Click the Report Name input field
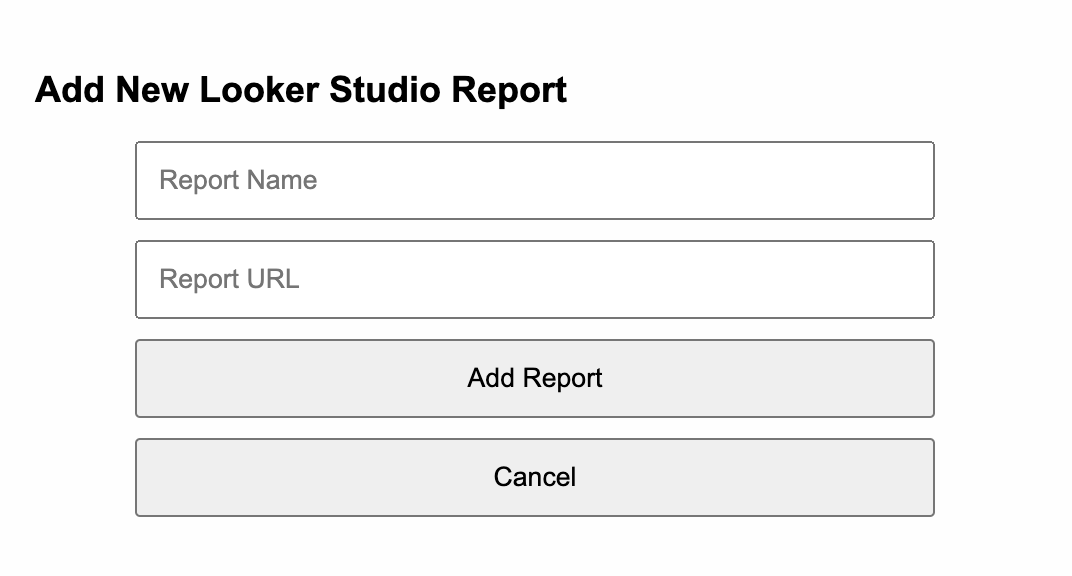 point(535,180)
